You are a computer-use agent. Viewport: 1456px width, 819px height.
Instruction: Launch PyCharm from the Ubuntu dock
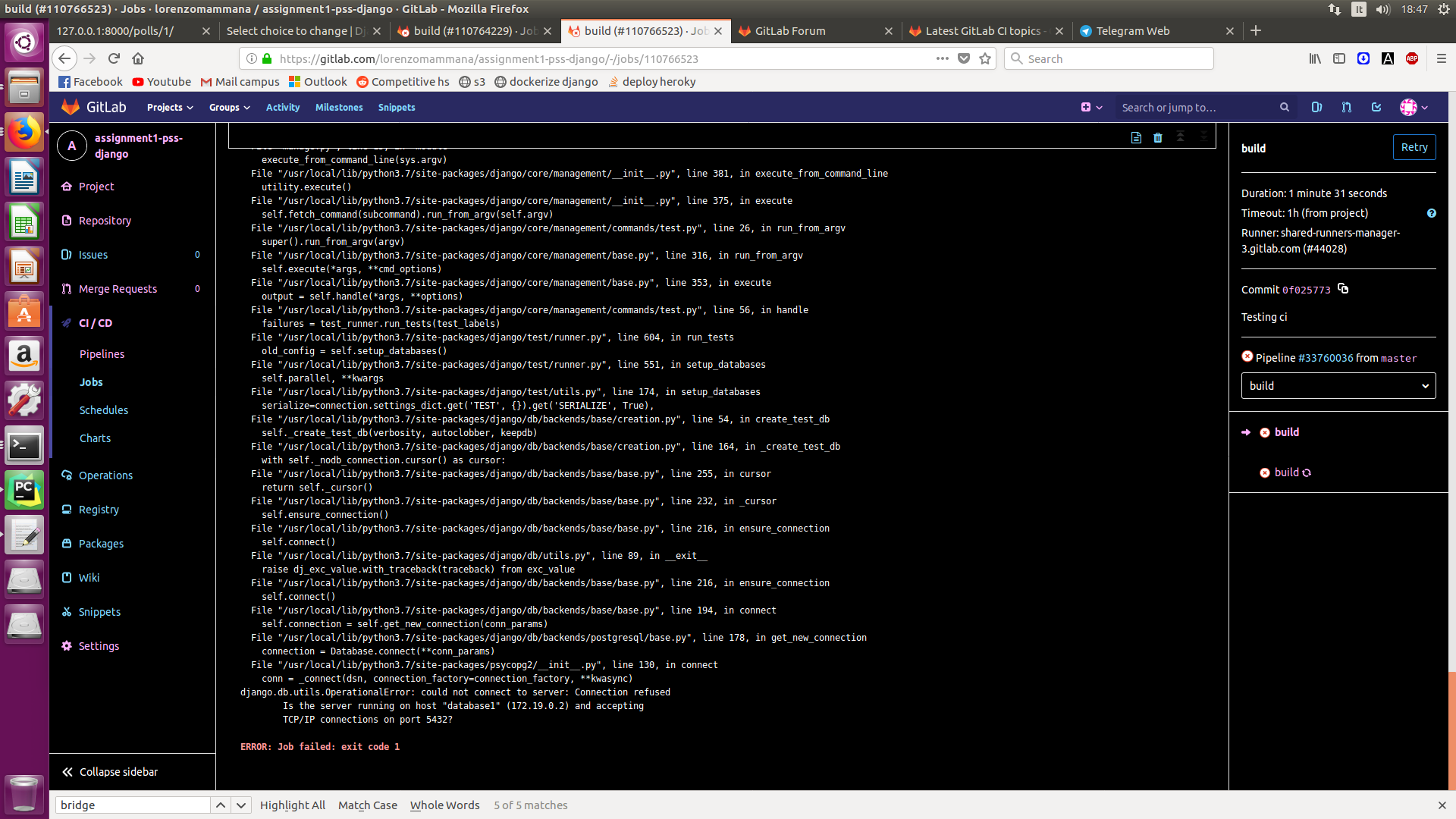[x=24, y=489]
